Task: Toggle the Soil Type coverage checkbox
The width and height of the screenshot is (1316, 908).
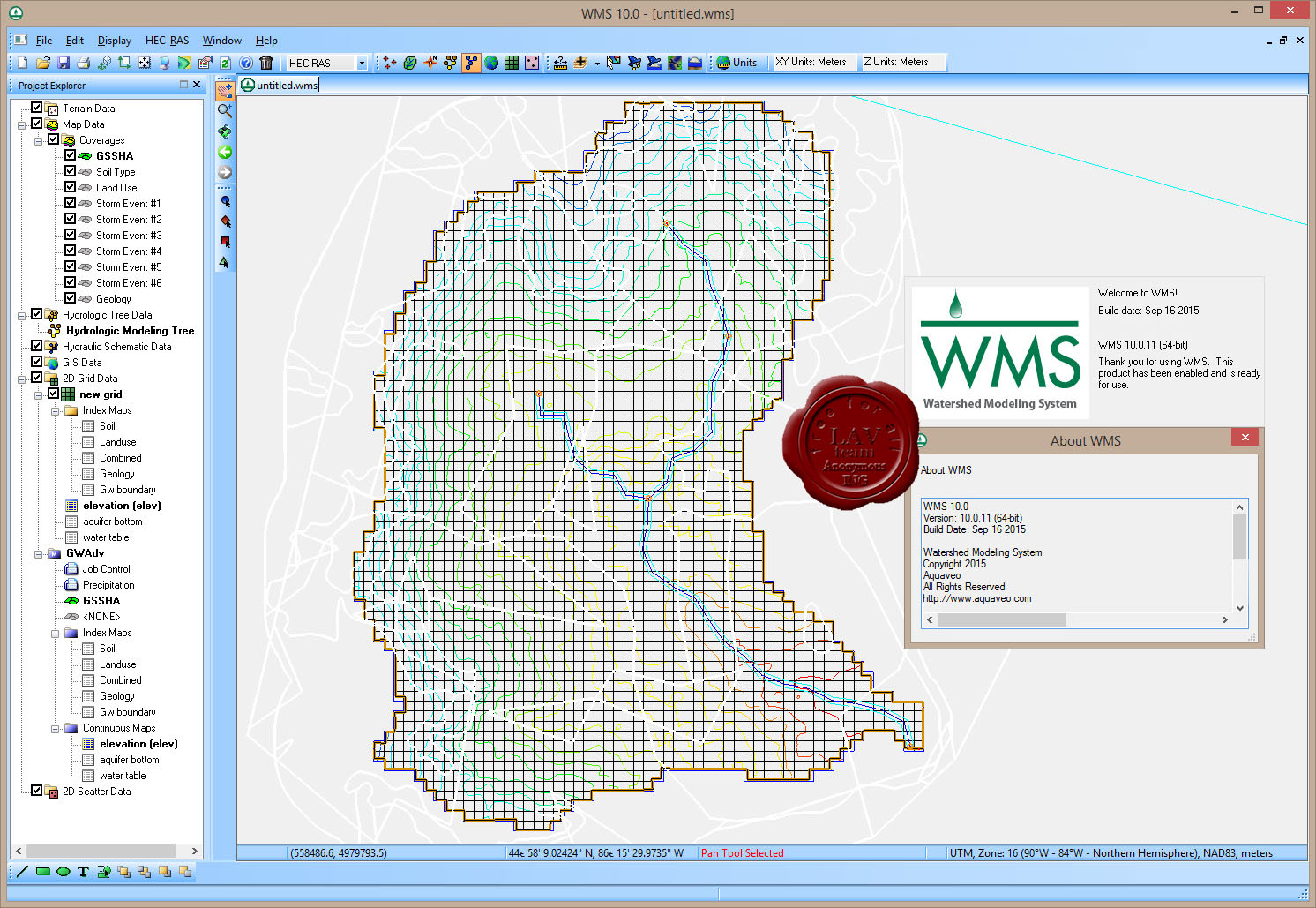Action: tap(70, 171)
